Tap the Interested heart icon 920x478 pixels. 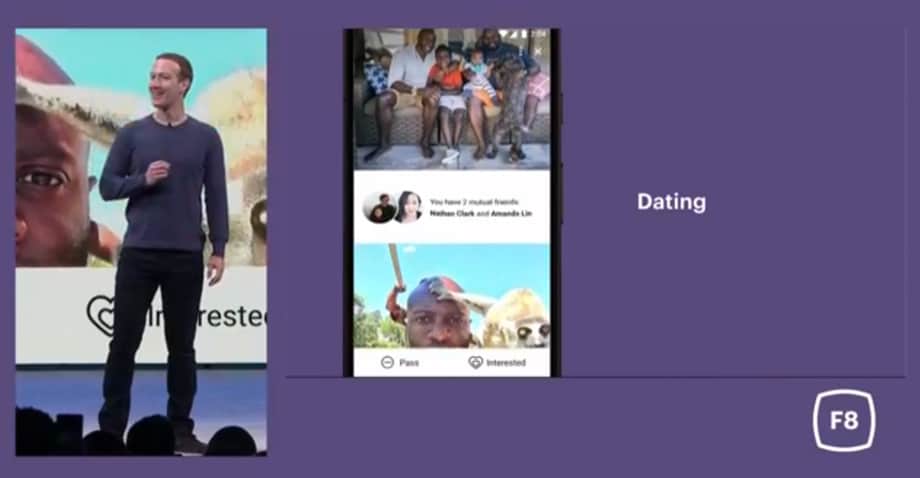[x=476, y=363]
